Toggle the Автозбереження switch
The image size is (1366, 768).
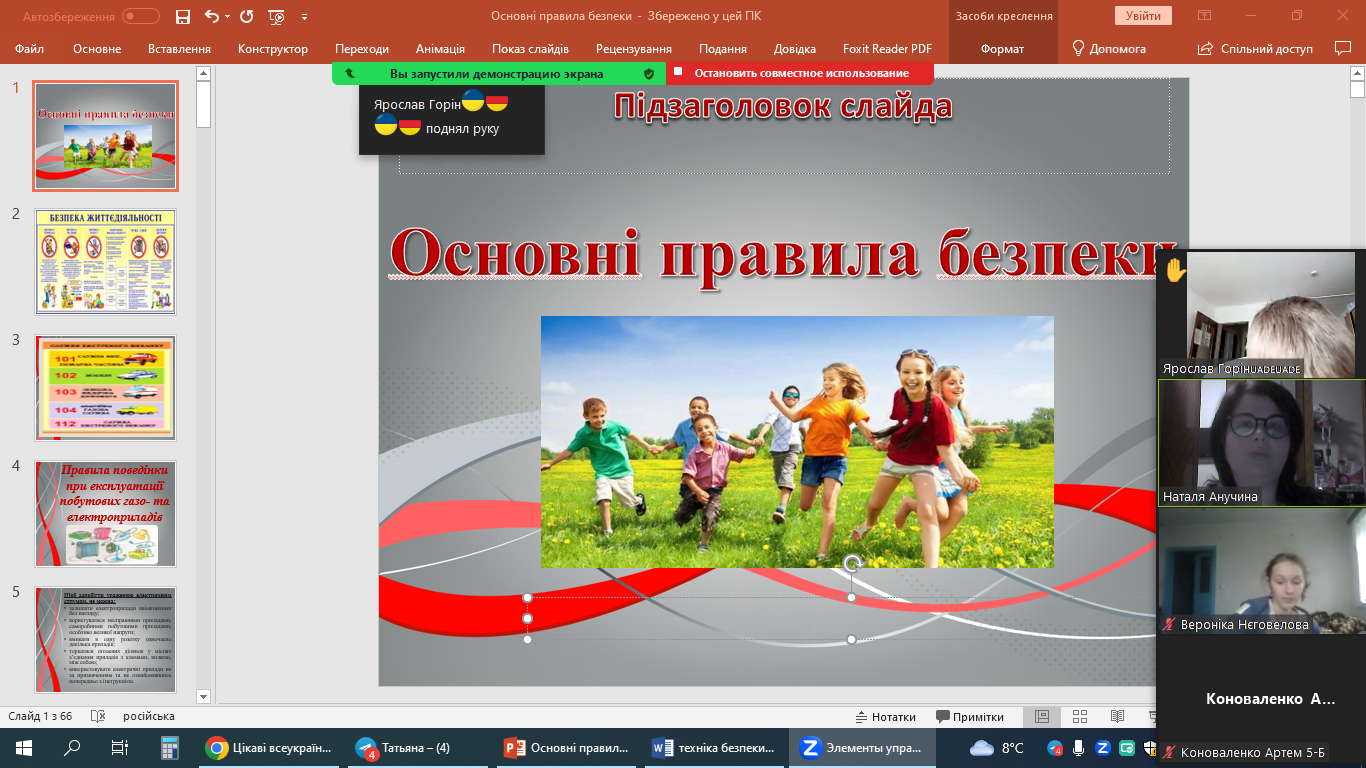coord(141,16)
